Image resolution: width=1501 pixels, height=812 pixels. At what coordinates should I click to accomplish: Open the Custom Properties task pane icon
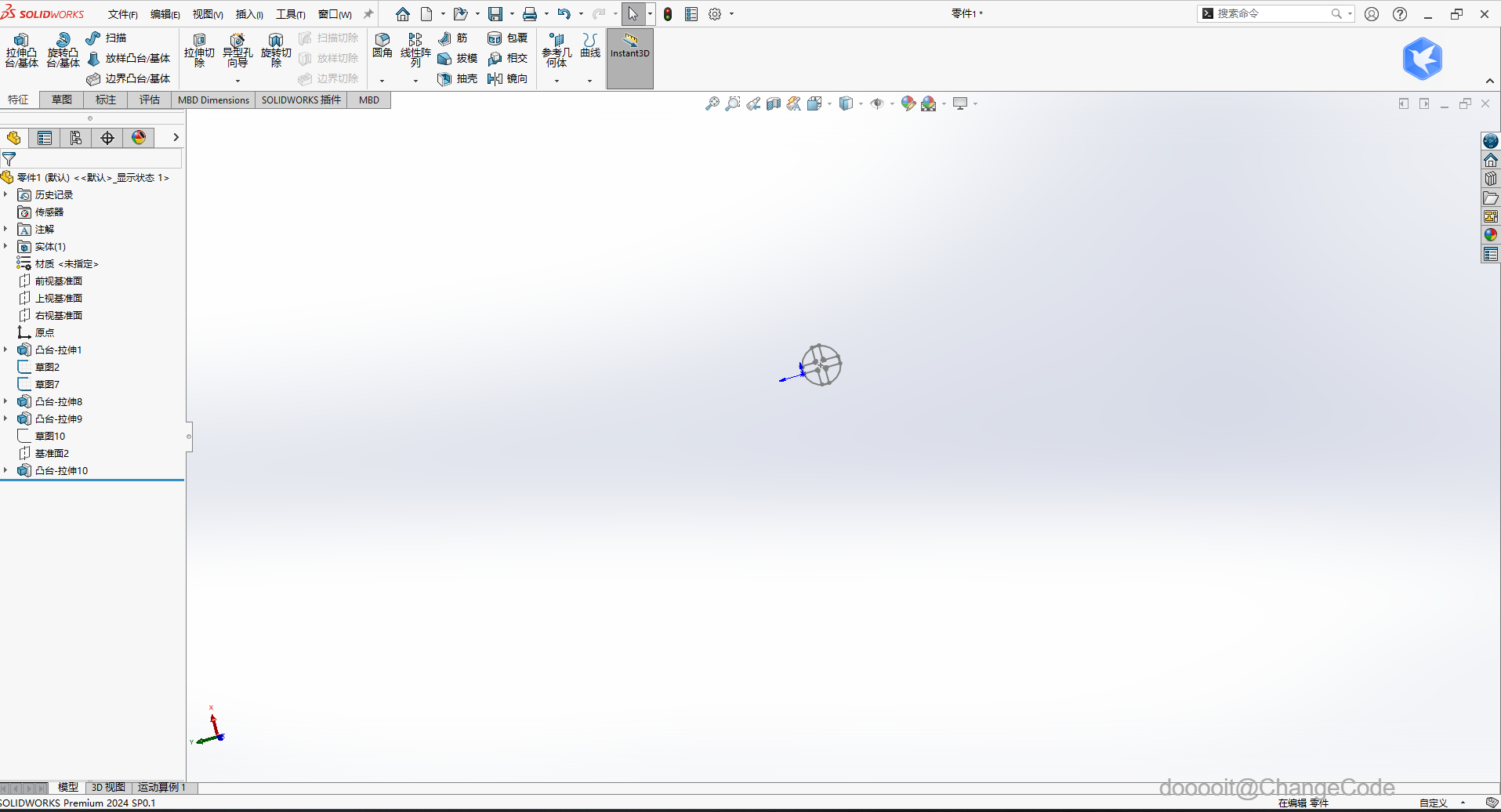tap(1491, 254)
